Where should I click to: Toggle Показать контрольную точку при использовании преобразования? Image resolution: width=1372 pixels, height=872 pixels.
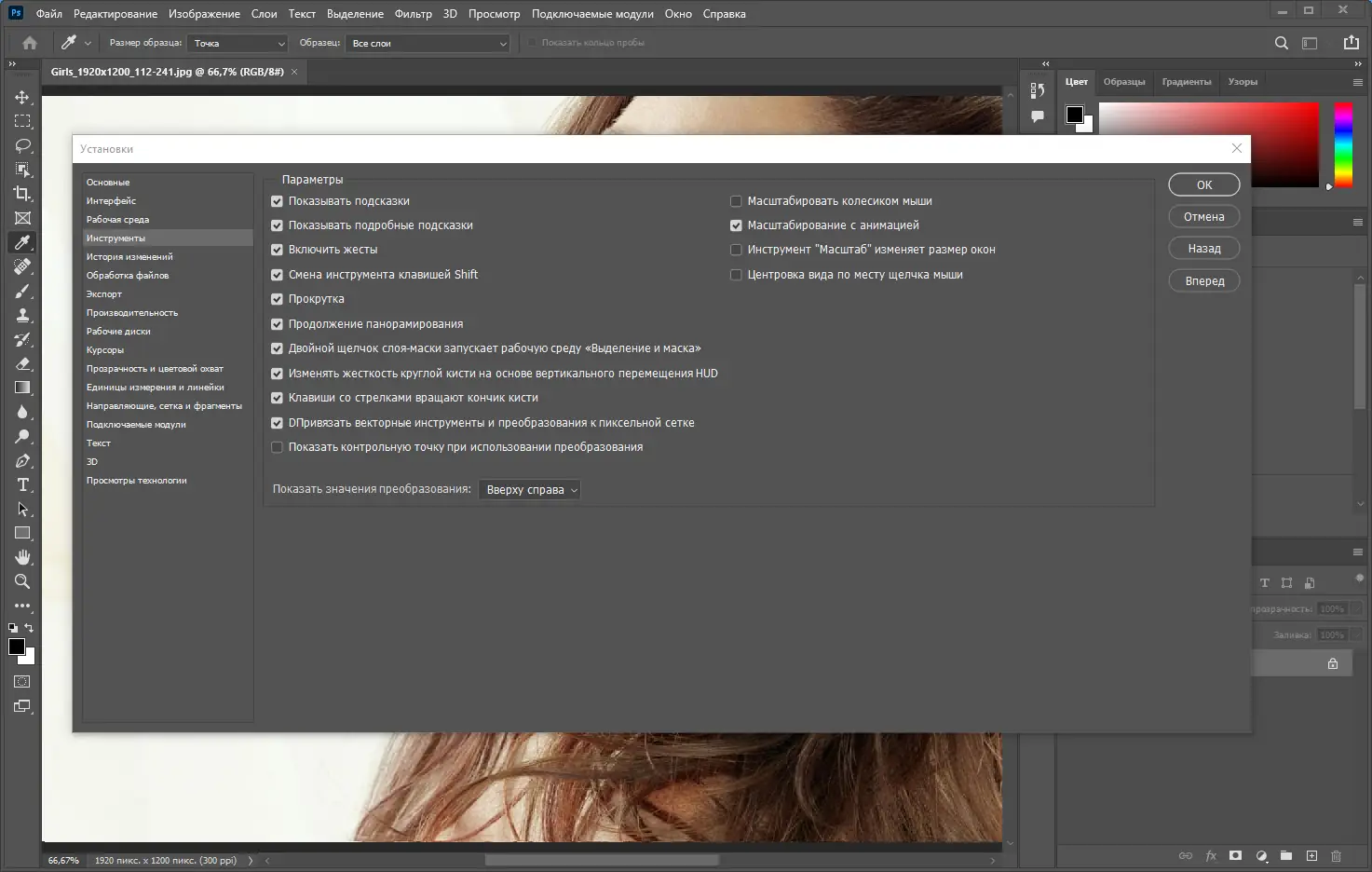(x=277, y=447)
